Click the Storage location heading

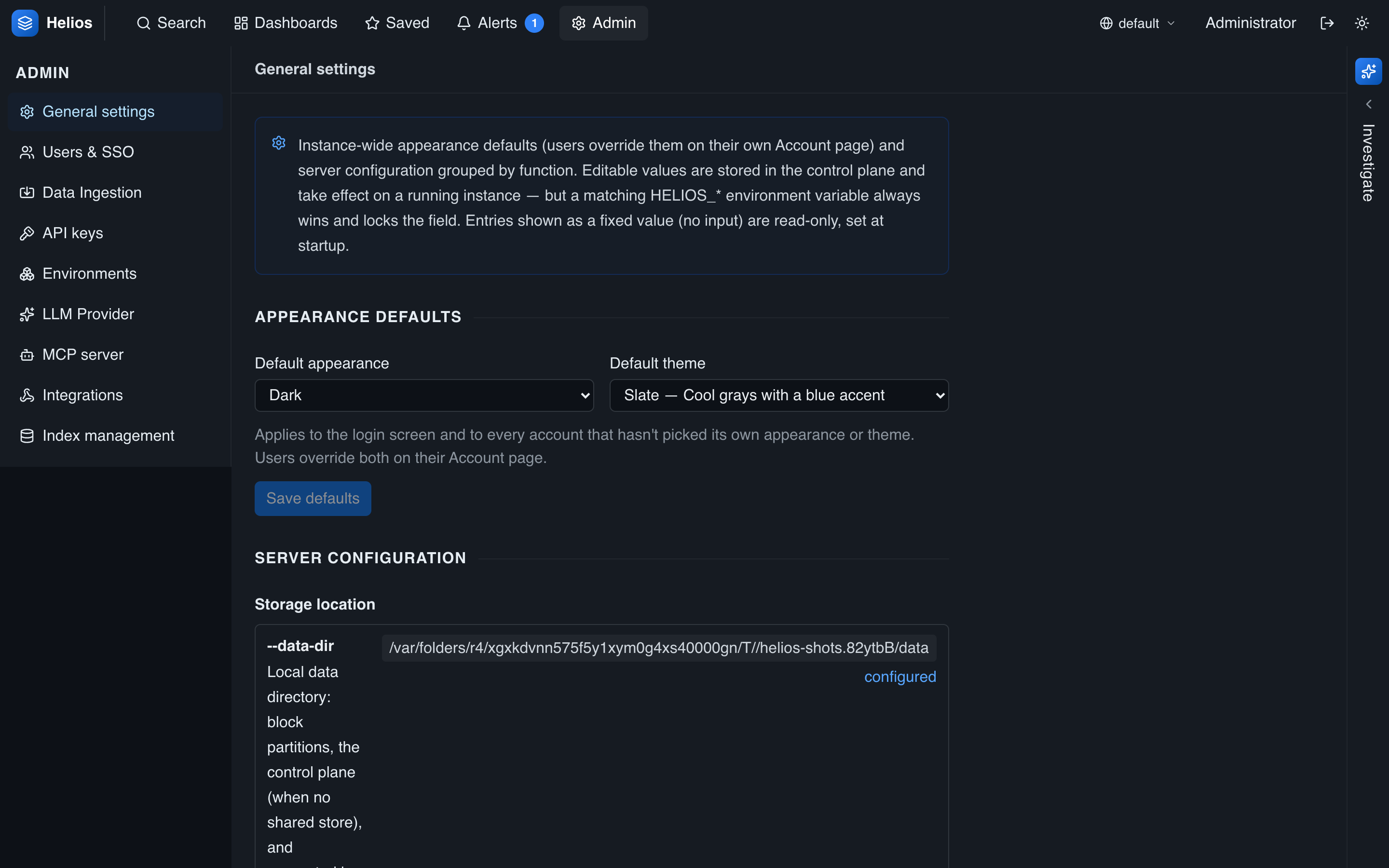click(x=314, y=604)
